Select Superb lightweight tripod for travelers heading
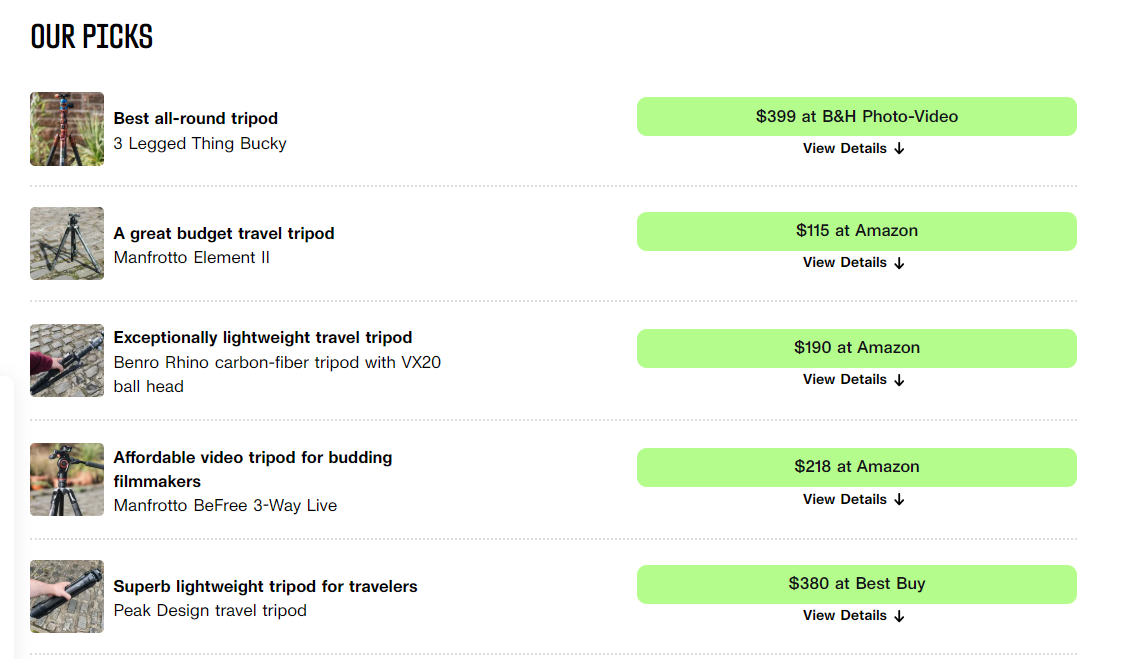The width and height of the screenshot is (1131, 659). coord(265,587)
